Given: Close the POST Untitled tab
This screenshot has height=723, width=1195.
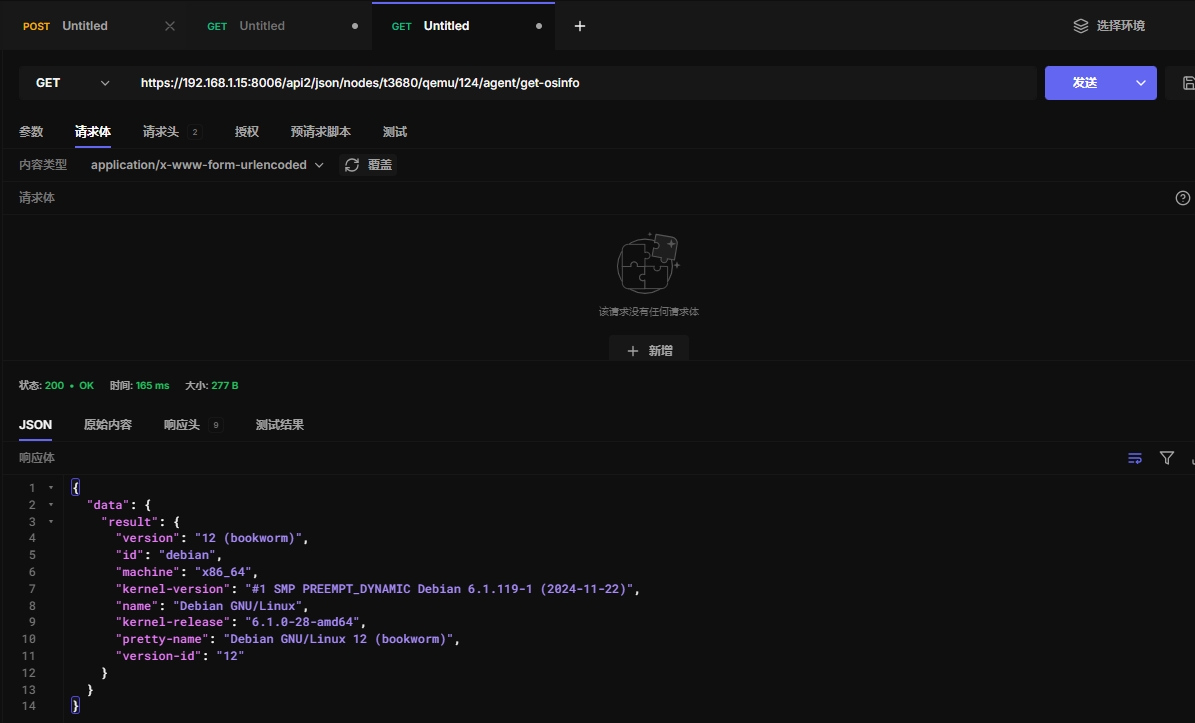Looking at the screenshot, I should [170, 26].
